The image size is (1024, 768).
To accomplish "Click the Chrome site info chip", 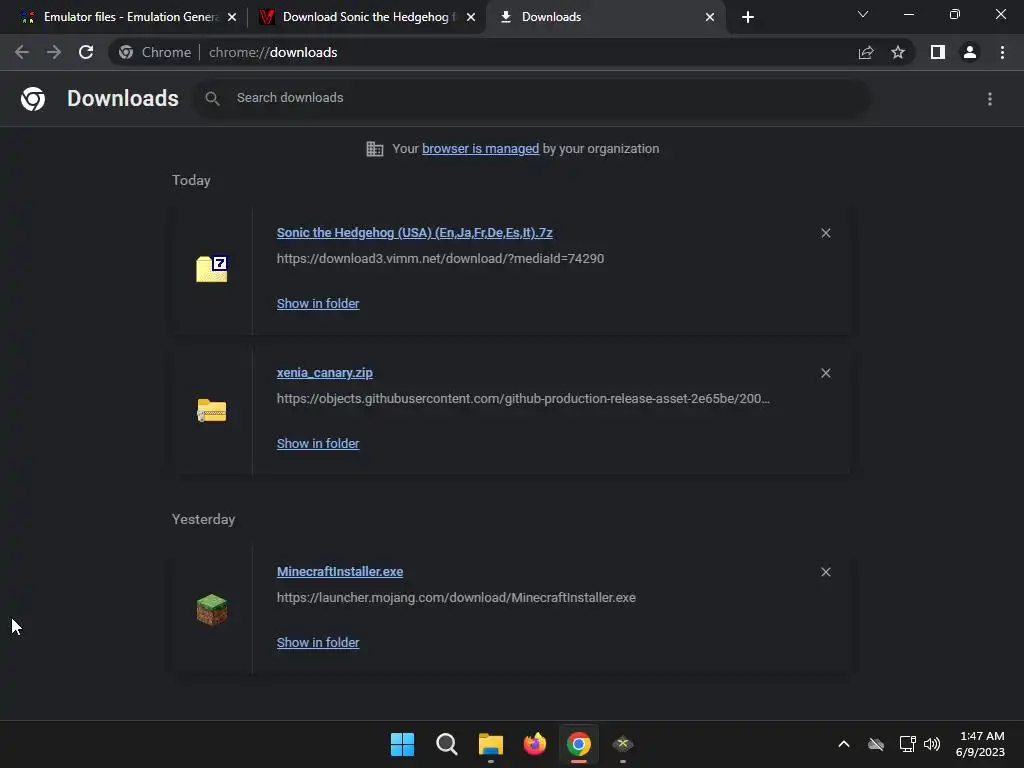I will point(155,52).
